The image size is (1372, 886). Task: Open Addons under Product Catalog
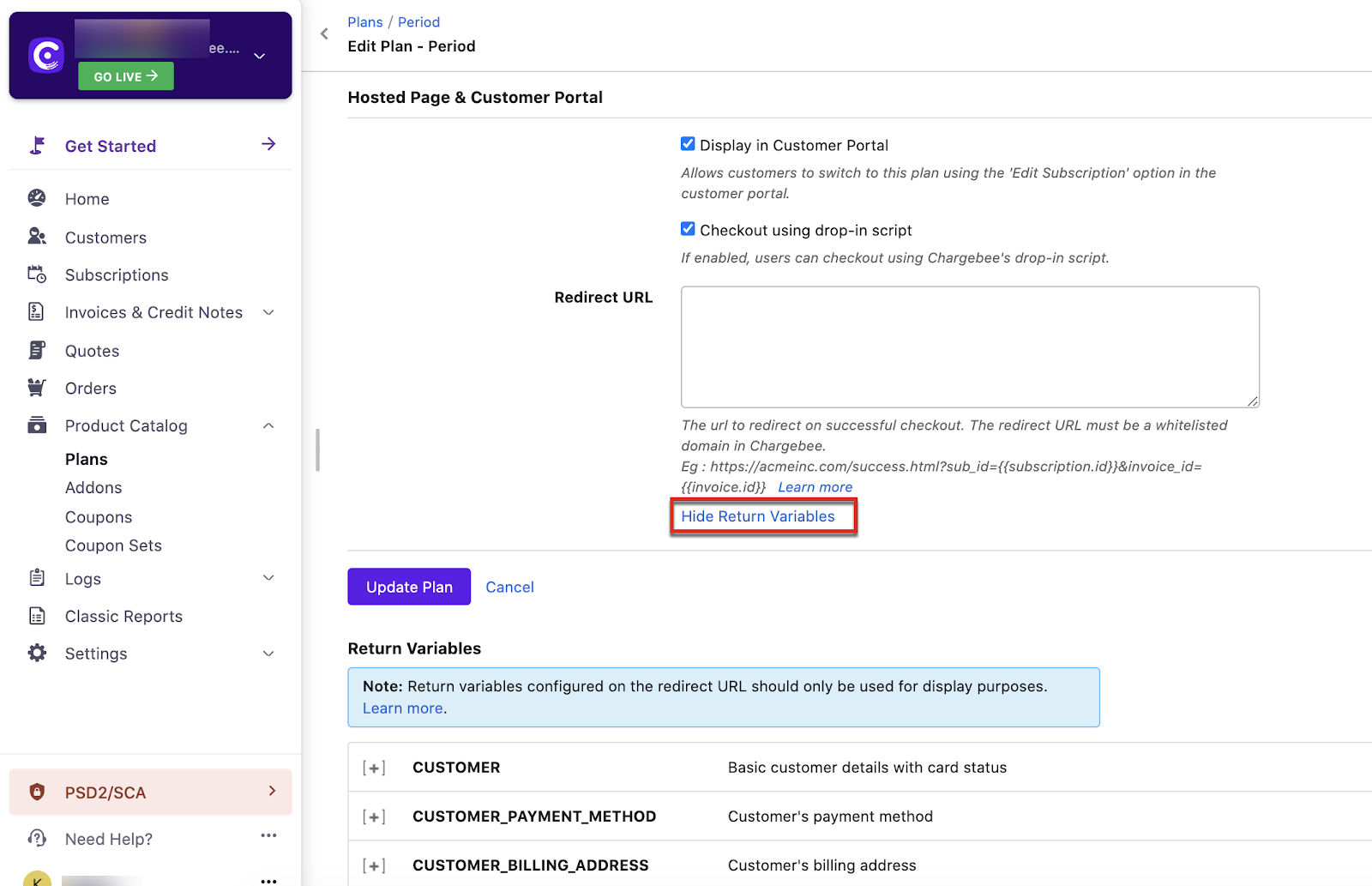tap(93, 487)
